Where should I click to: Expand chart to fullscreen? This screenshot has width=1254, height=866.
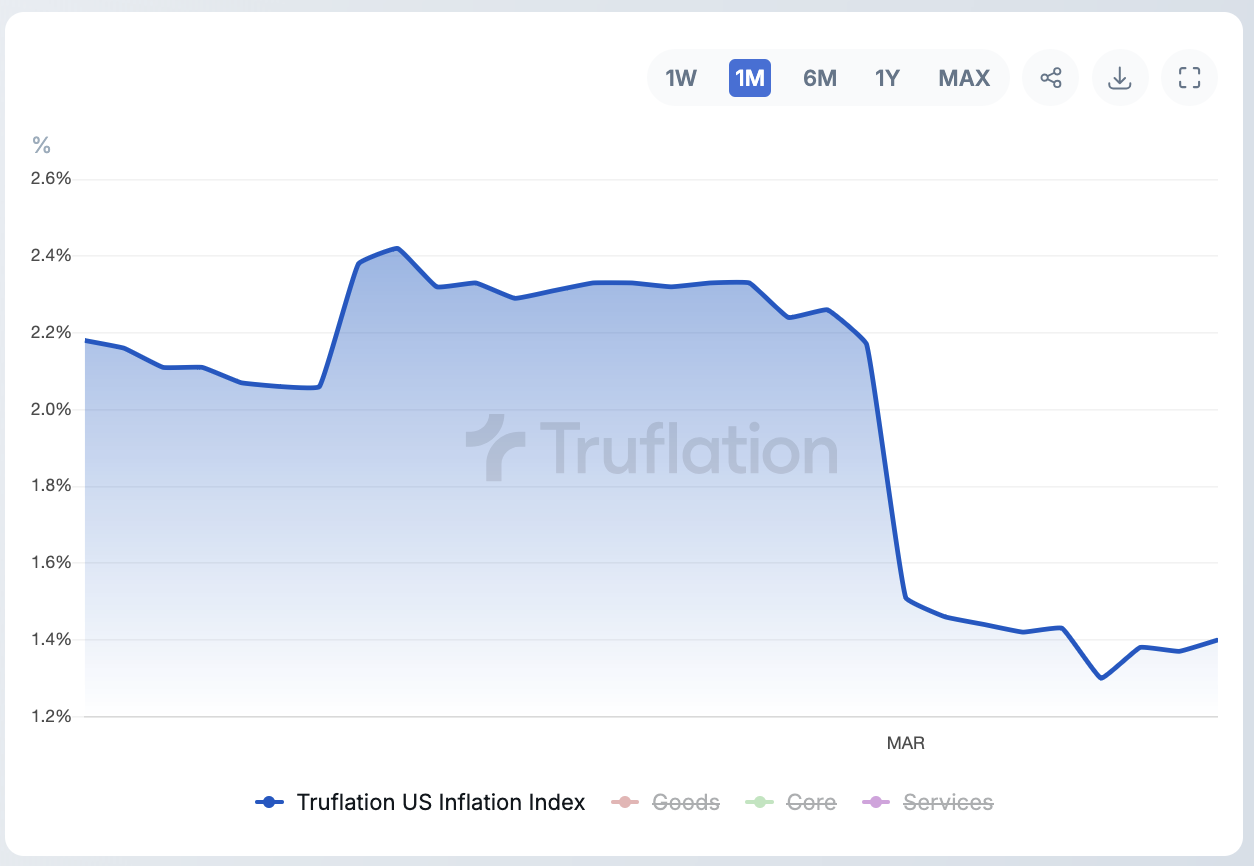tap(1189, 78)
